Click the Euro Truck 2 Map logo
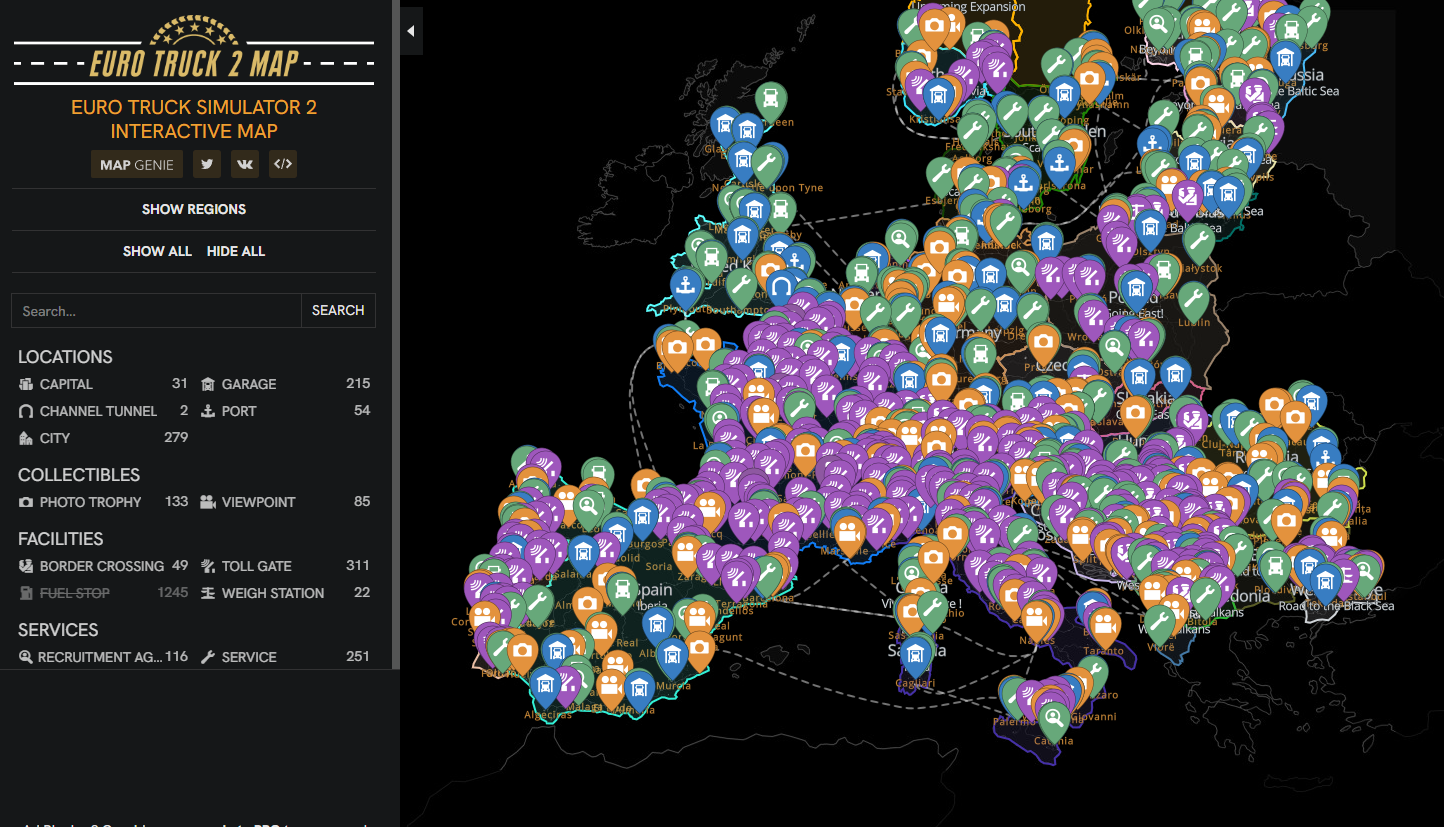The image size is (1444, 827). (194, 52)
